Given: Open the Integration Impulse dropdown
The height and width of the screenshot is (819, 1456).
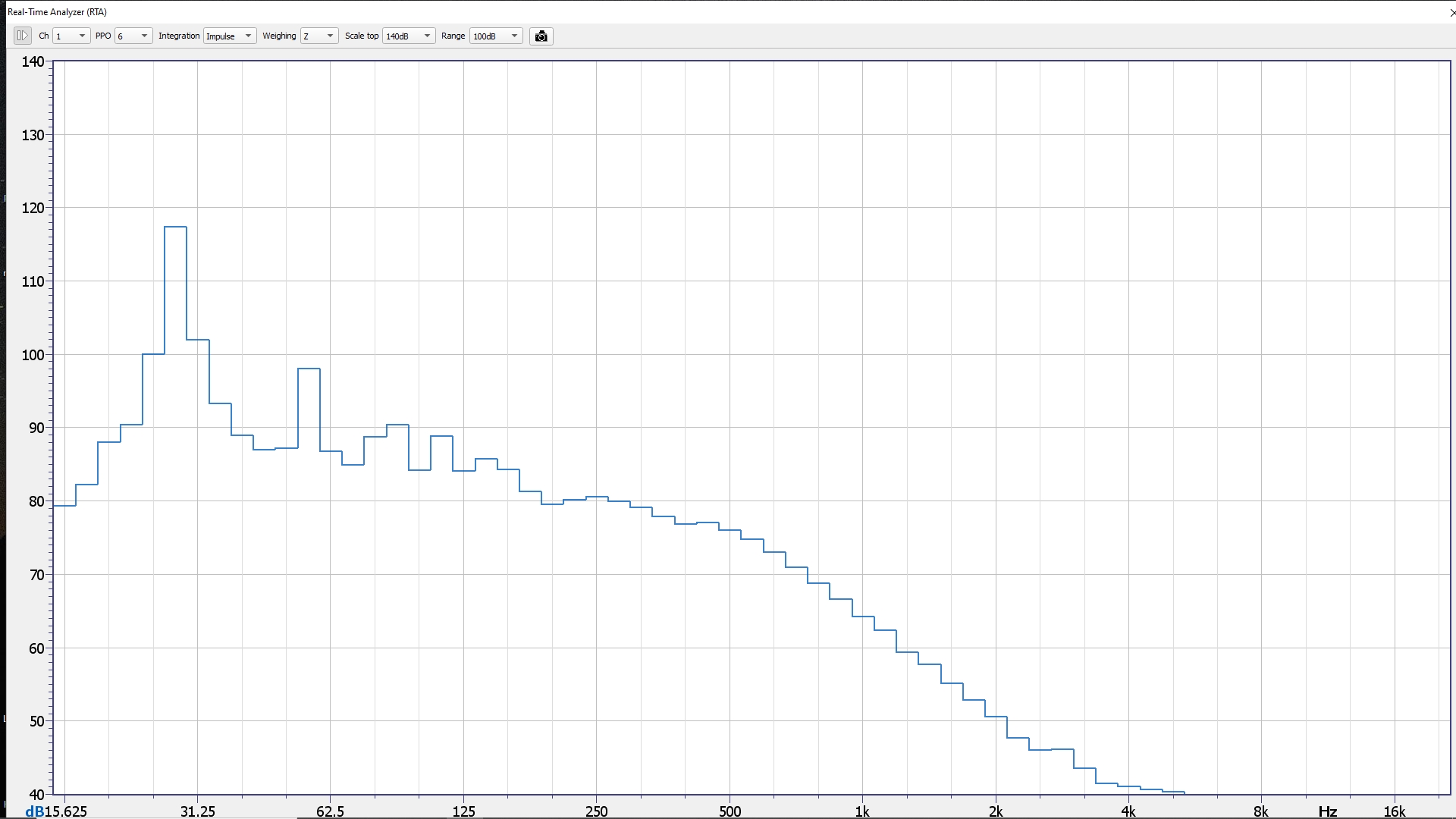Looking at the screenshot, I should [x=230, y=36].
